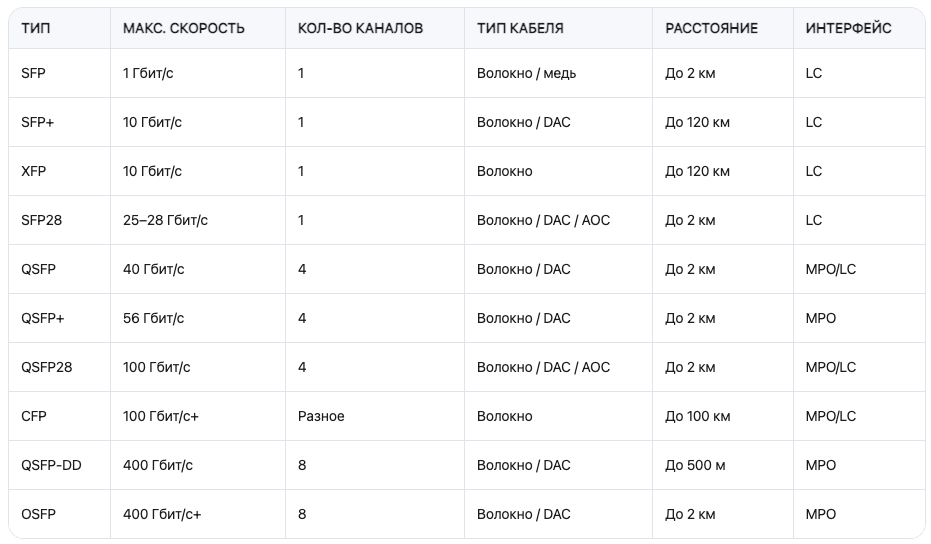The width and height of the screenshot is (931, 544).
Task: Select the До 100 км distance cell
Action: (x=698, y=416)
